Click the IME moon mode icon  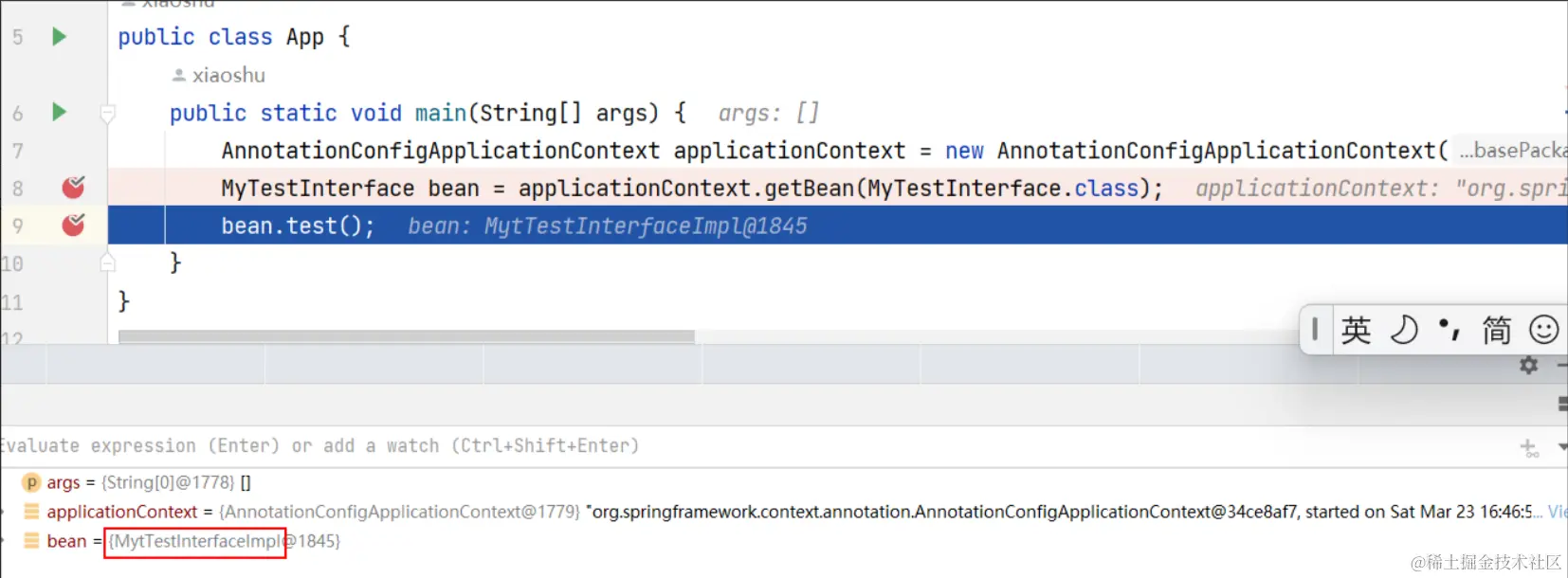[1403, 330]
